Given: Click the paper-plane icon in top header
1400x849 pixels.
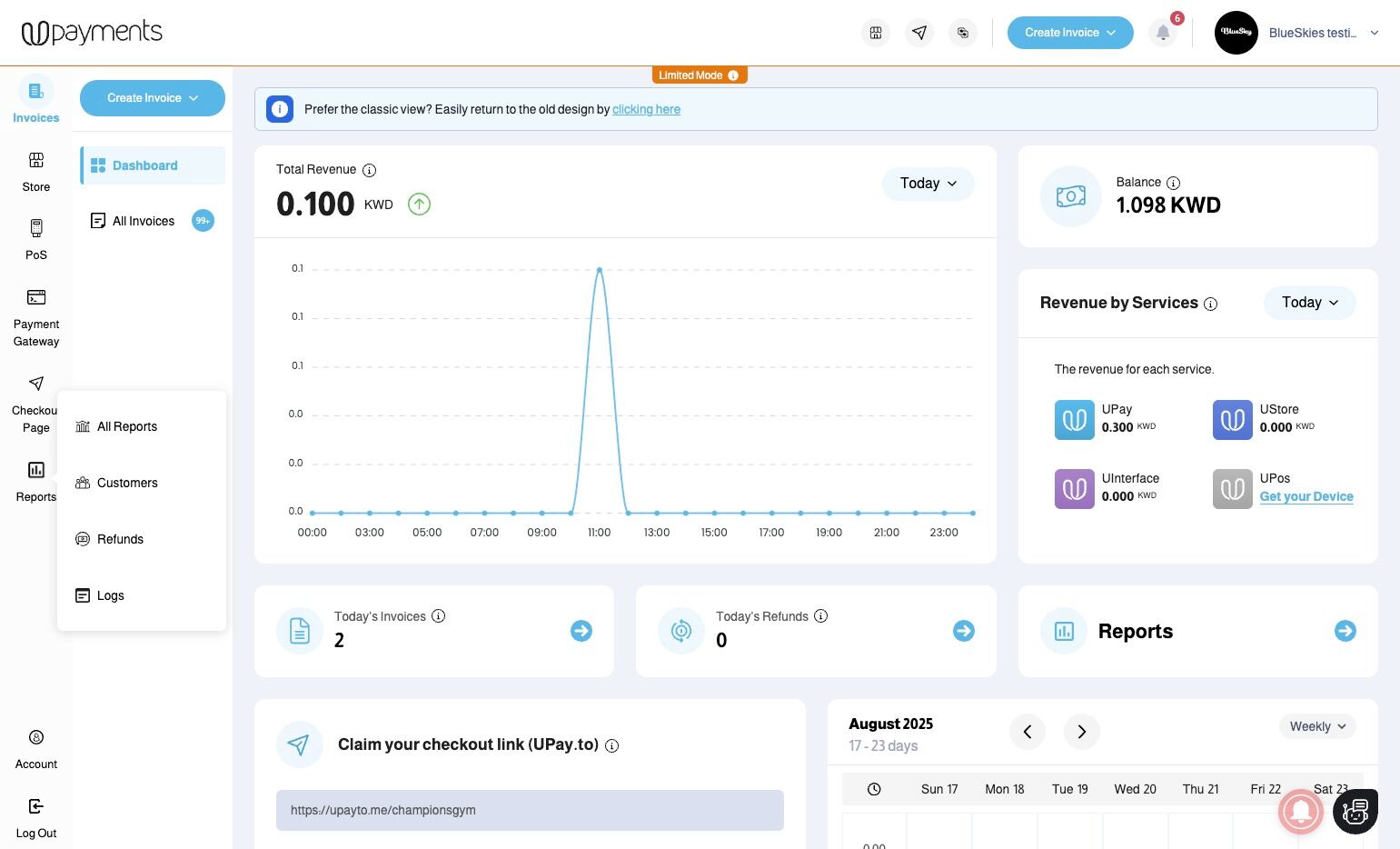Looking at the screenshot, I should [919, 33].
